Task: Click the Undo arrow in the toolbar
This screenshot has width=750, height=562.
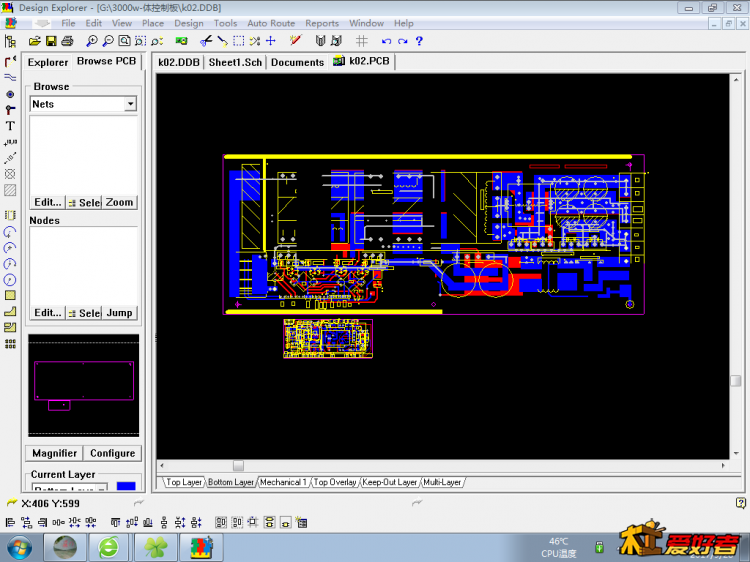Action: tap(387, 41)
